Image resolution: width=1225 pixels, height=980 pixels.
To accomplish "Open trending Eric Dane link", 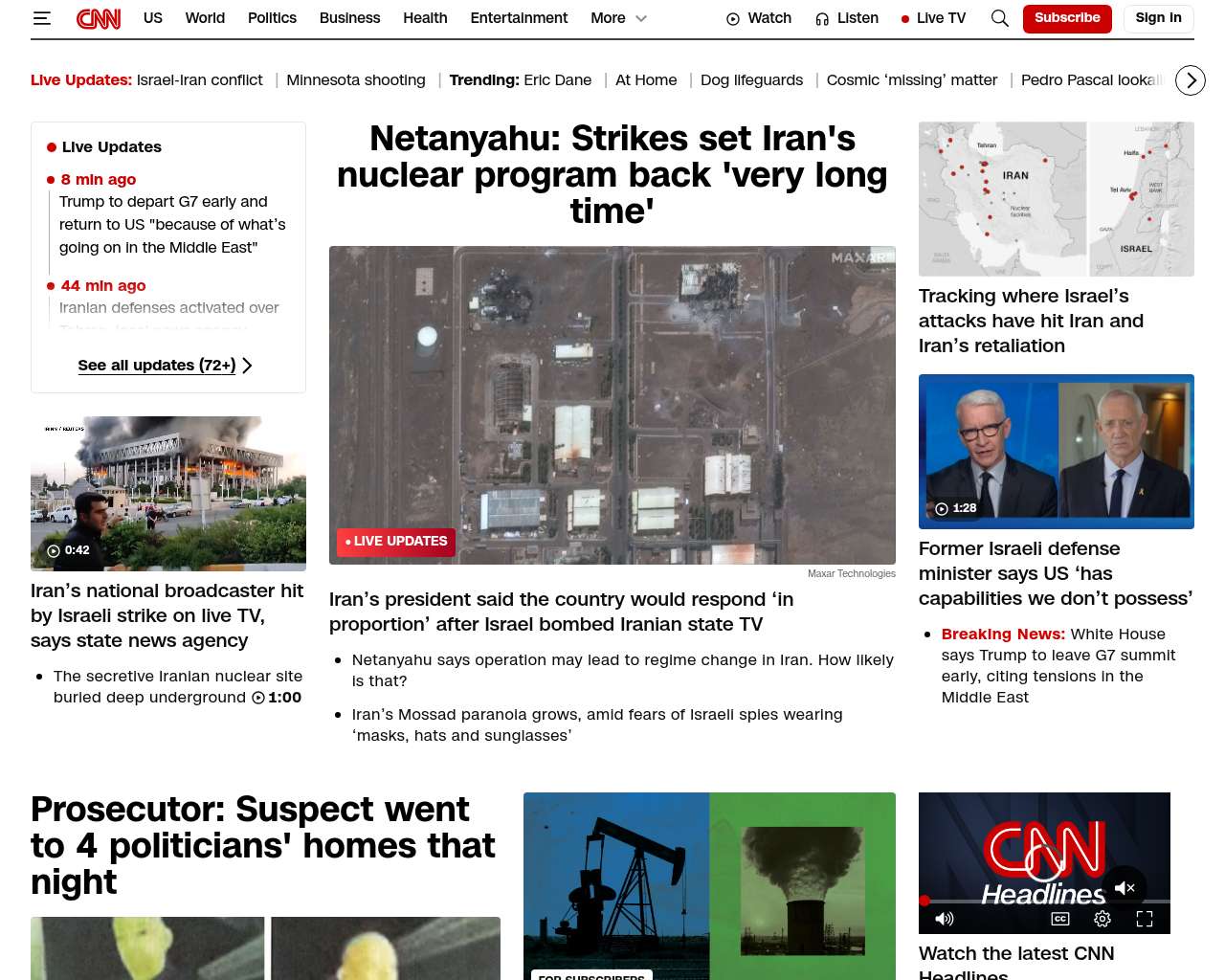I will (x=557, y=80).
